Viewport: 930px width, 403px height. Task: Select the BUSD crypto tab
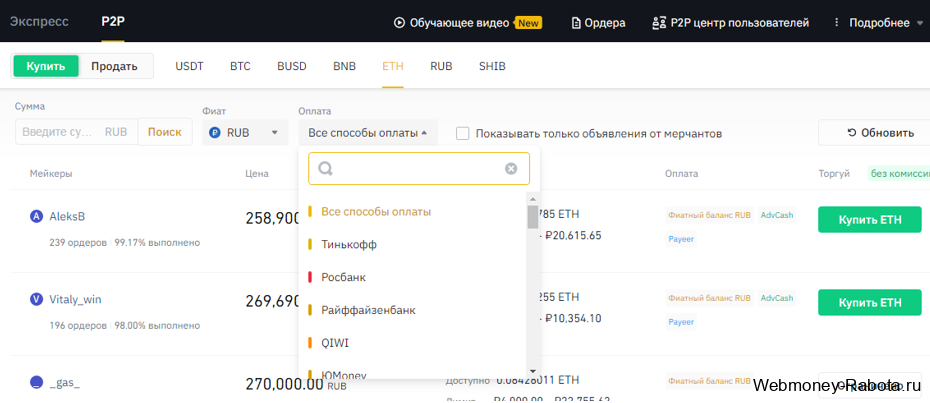coord(292,66)
